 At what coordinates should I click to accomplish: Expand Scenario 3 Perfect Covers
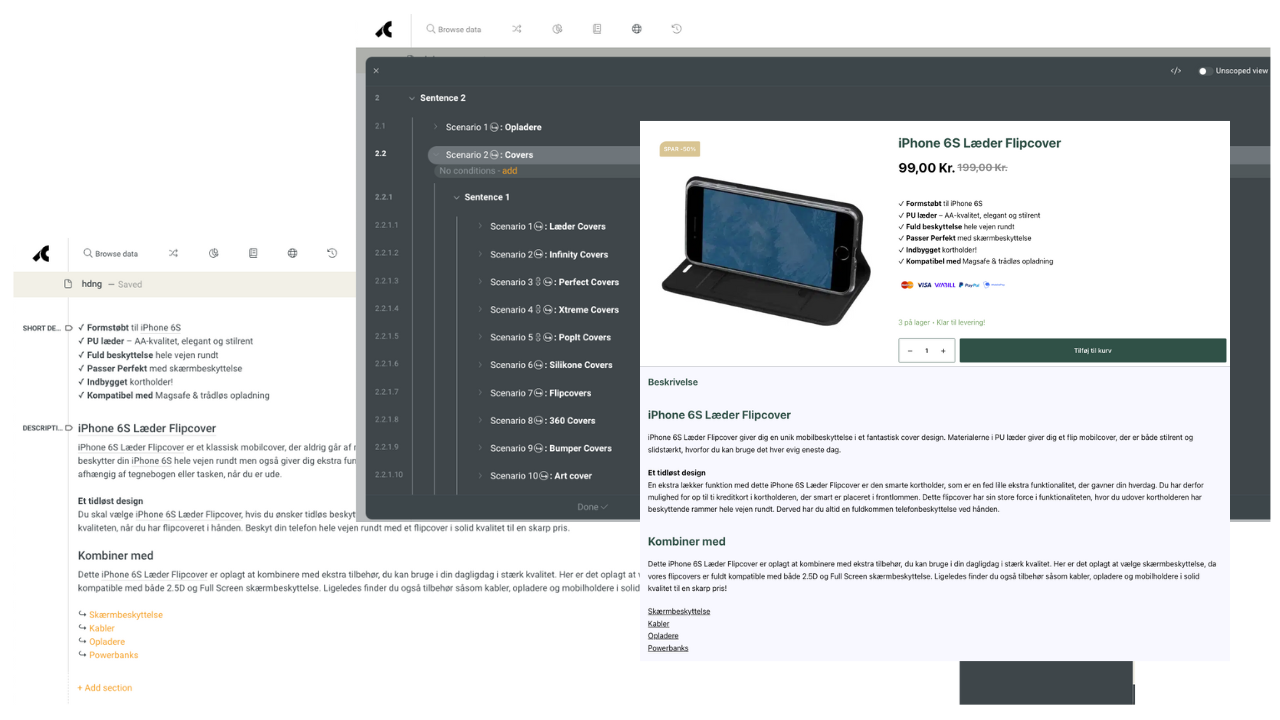(x=480, y=282)
